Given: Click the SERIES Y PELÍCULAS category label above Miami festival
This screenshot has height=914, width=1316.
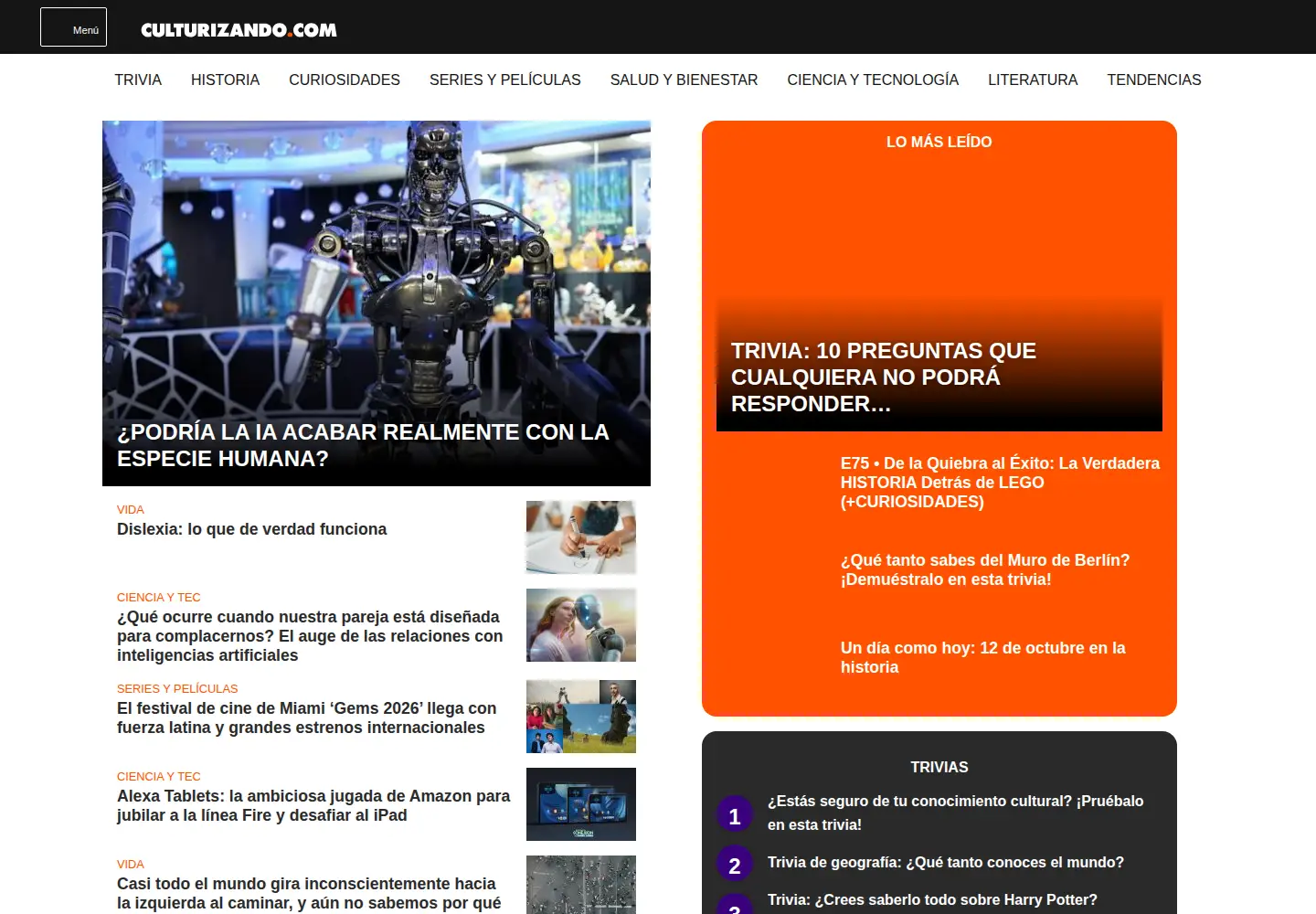Looking at the screenshot, I should tap(177, 688).
